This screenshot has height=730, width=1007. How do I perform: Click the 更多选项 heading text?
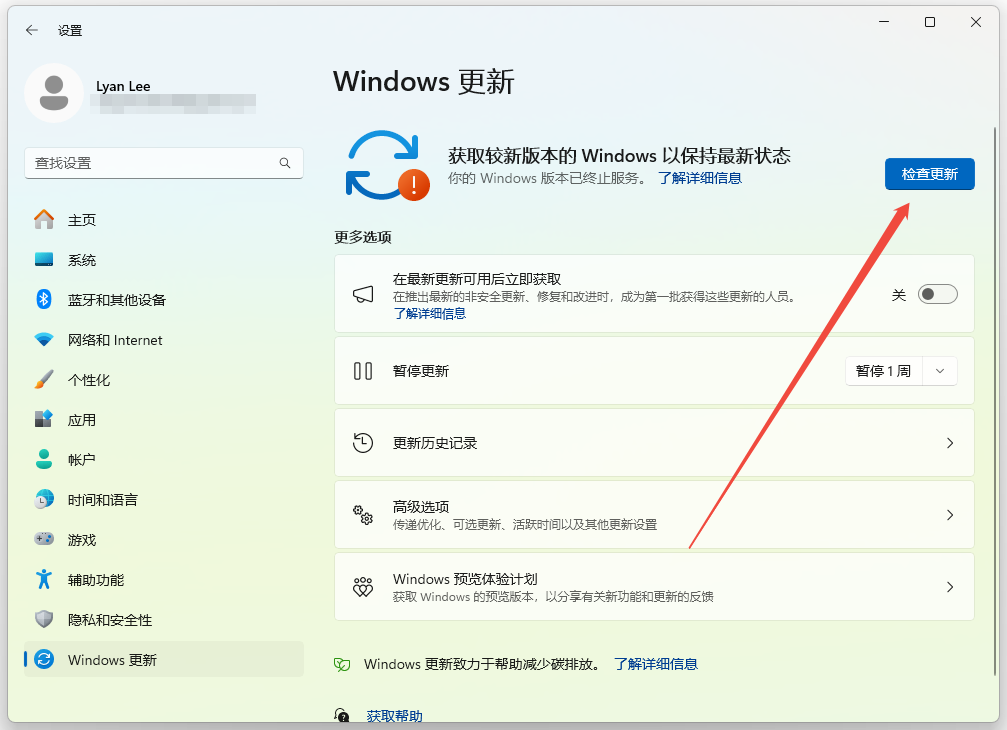click(x=363, y=237)
